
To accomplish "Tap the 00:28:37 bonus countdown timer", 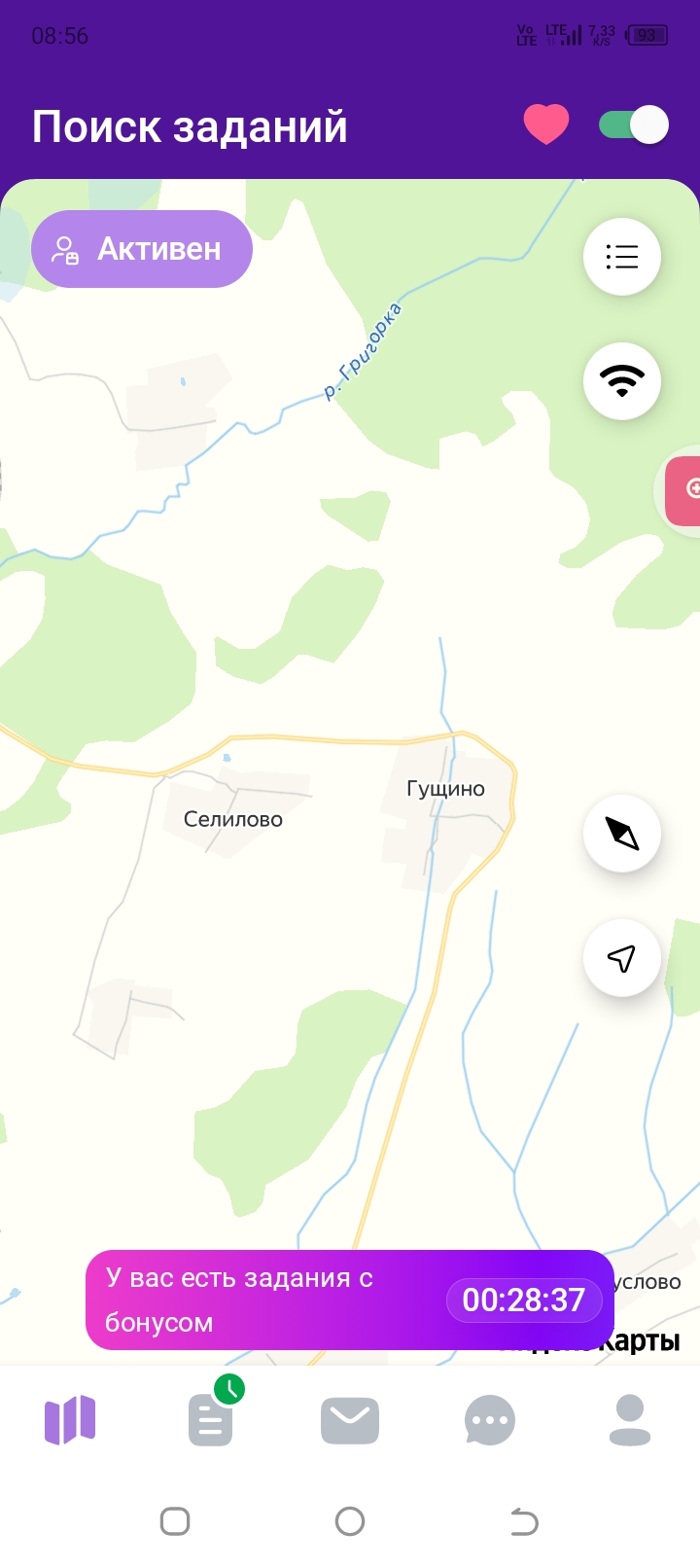I will 524,1300.
